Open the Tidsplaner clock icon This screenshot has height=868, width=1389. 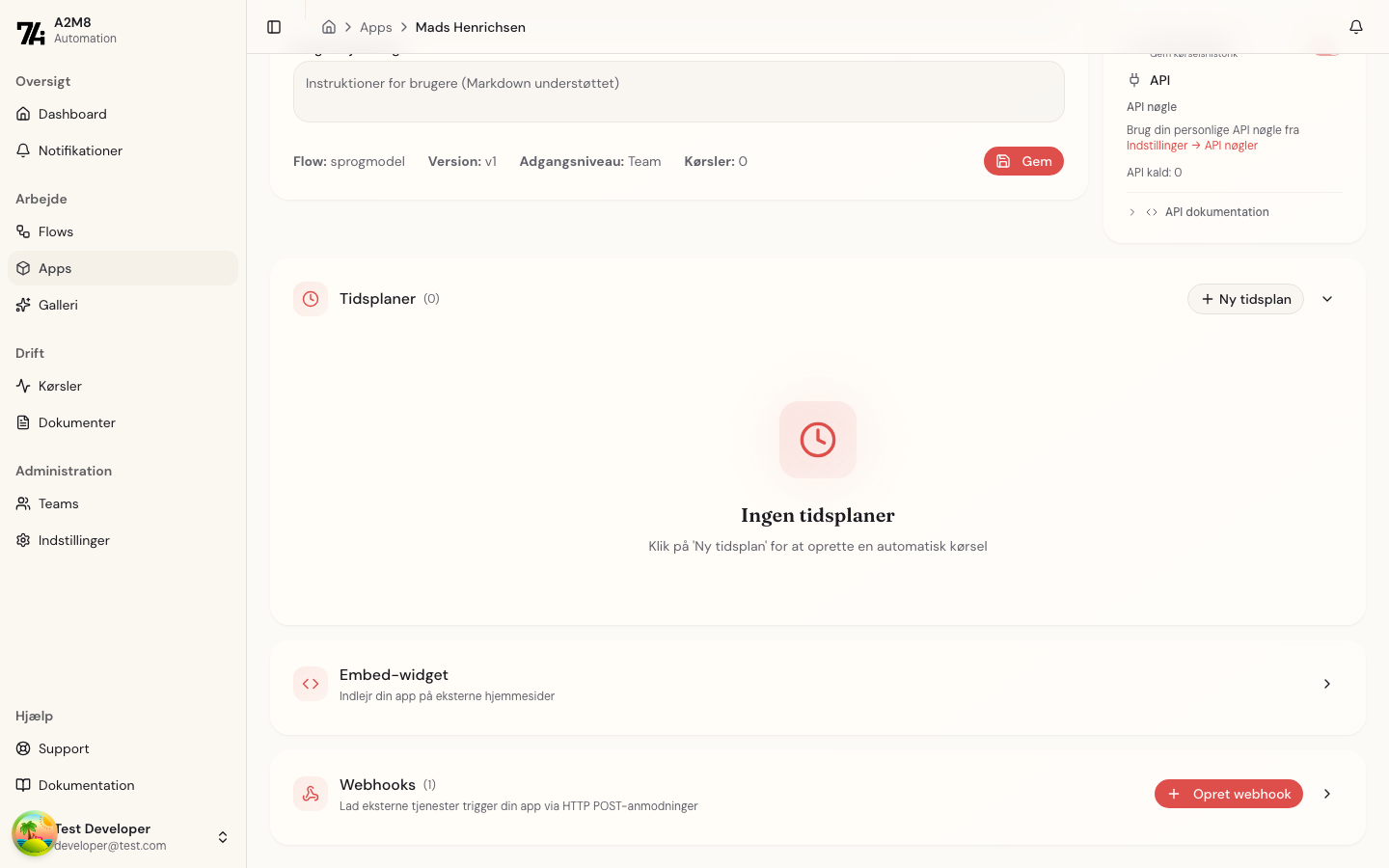point(311,299)
